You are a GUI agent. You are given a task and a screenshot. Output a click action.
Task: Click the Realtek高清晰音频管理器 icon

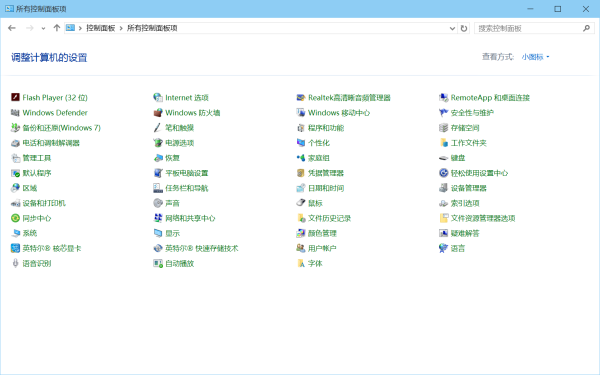[x=301, y=97]
